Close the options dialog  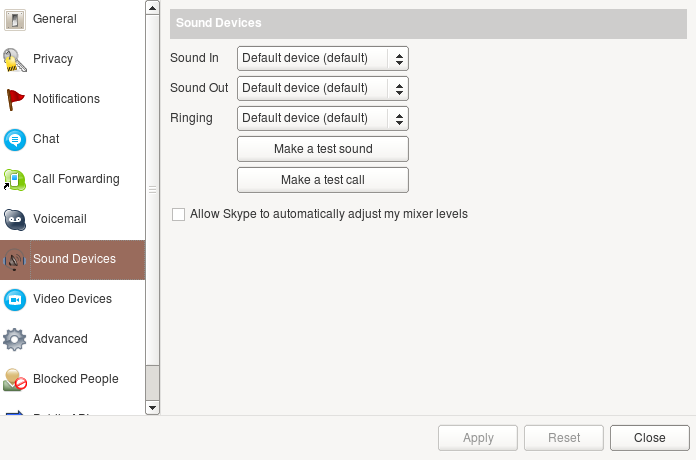[649, 438]
